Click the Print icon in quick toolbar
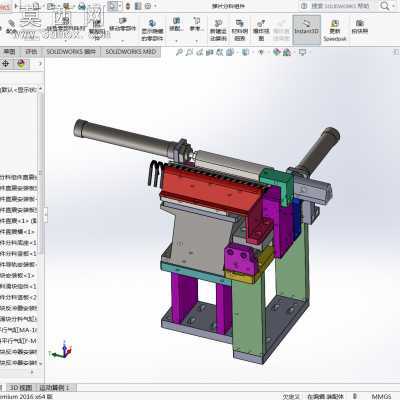 [x=82, y=6]
